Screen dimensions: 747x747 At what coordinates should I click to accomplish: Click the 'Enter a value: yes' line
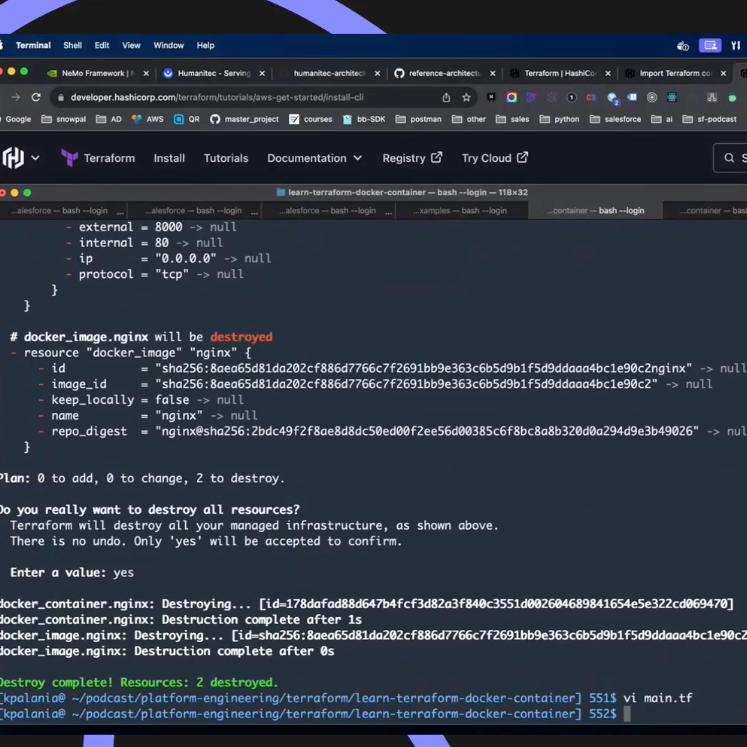click(72, 572)
